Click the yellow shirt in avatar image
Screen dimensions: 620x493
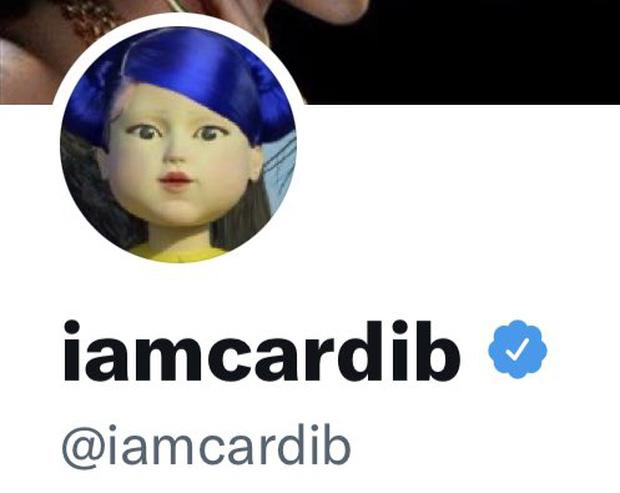pyautogui.click(x=178, y=253)
